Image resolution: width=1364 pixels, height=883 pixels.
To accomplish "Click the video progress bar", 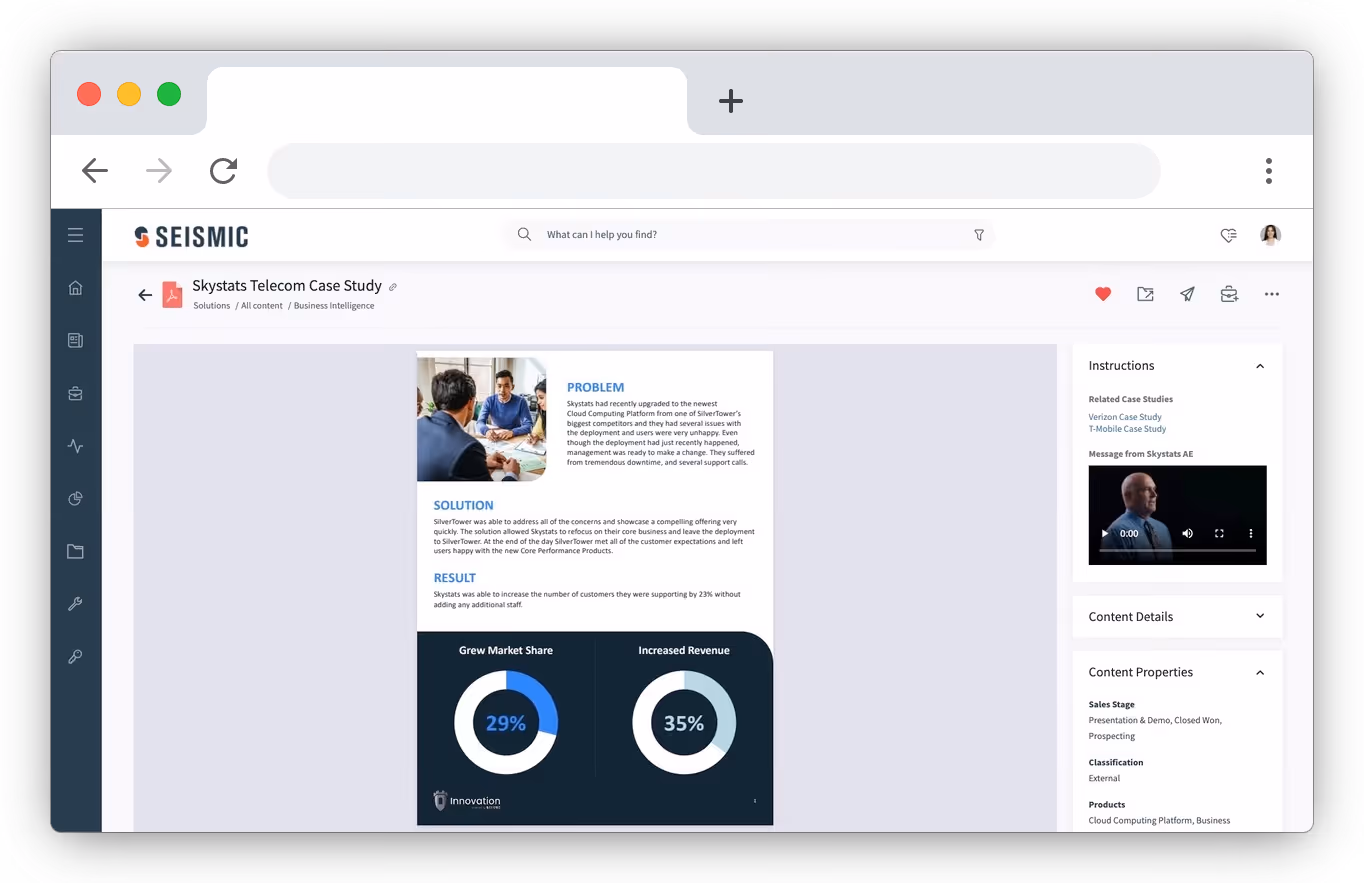I will pyautogui.click(x=1177, y=551).
